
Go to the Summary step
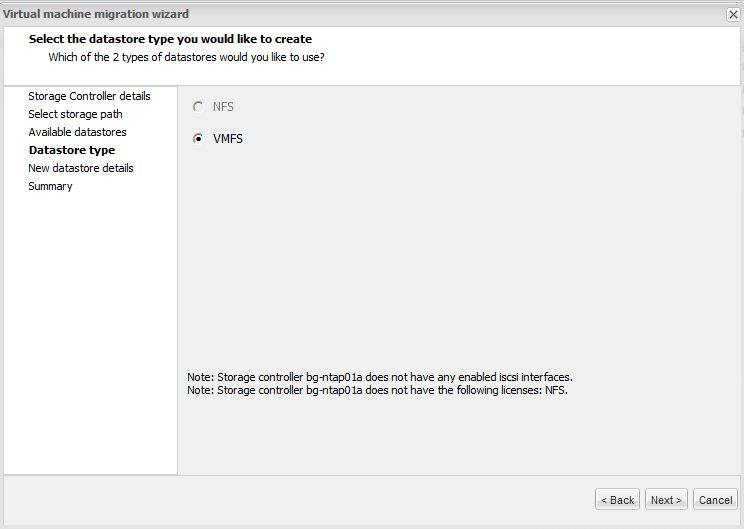pyautogui.click(x=50, y=186)
